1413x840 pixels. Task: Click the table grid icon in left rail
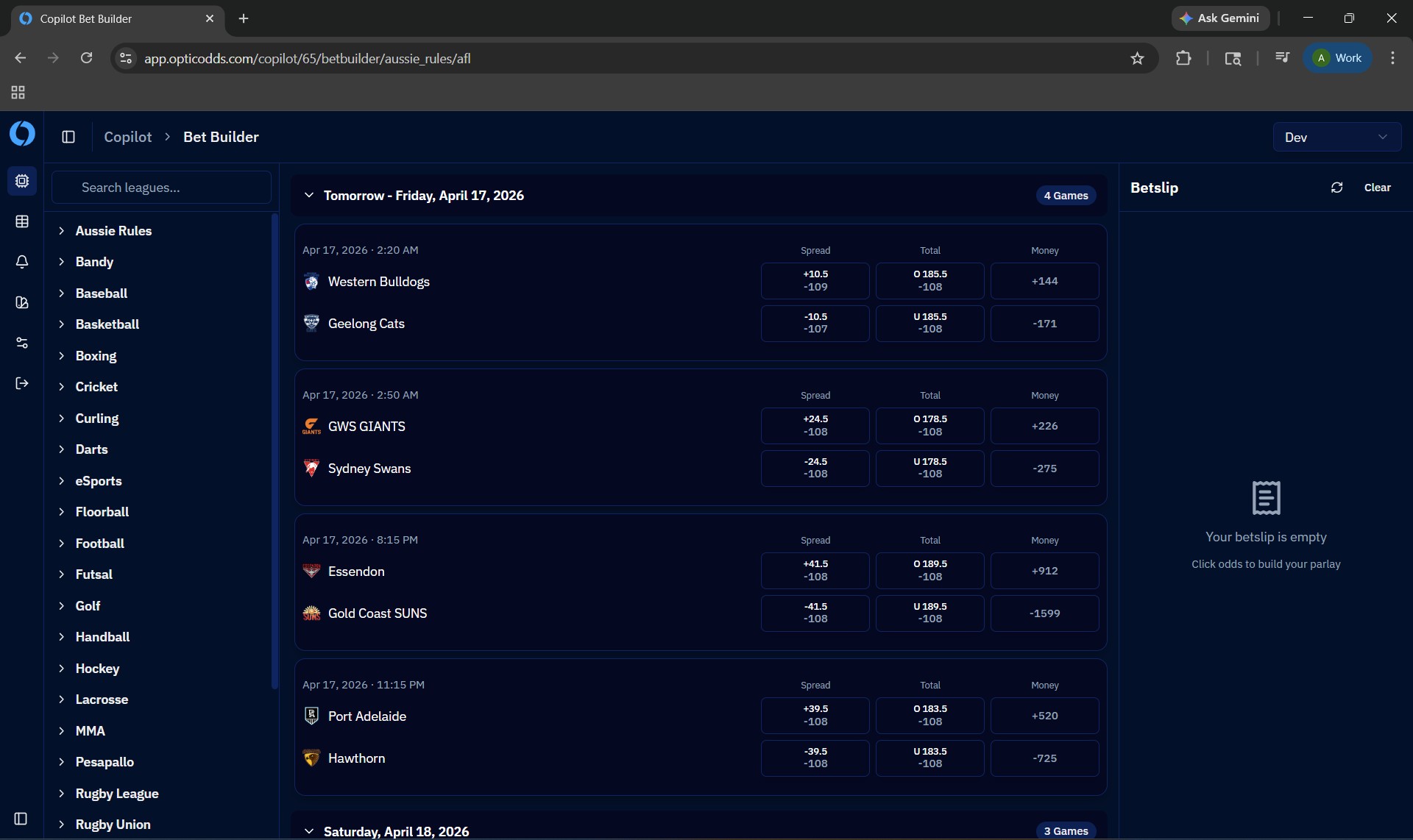pos(22,221)
